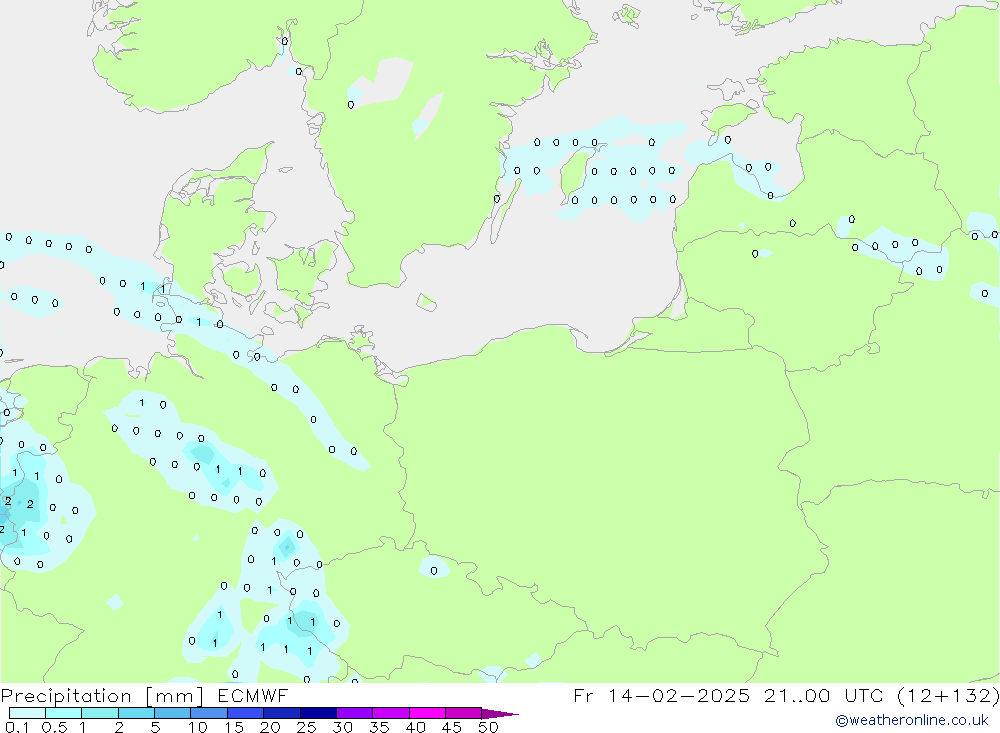Select the 15–20 mm legend swatch
The height and width of the screenshot is (733, 1000).
(x=245, y=713)
